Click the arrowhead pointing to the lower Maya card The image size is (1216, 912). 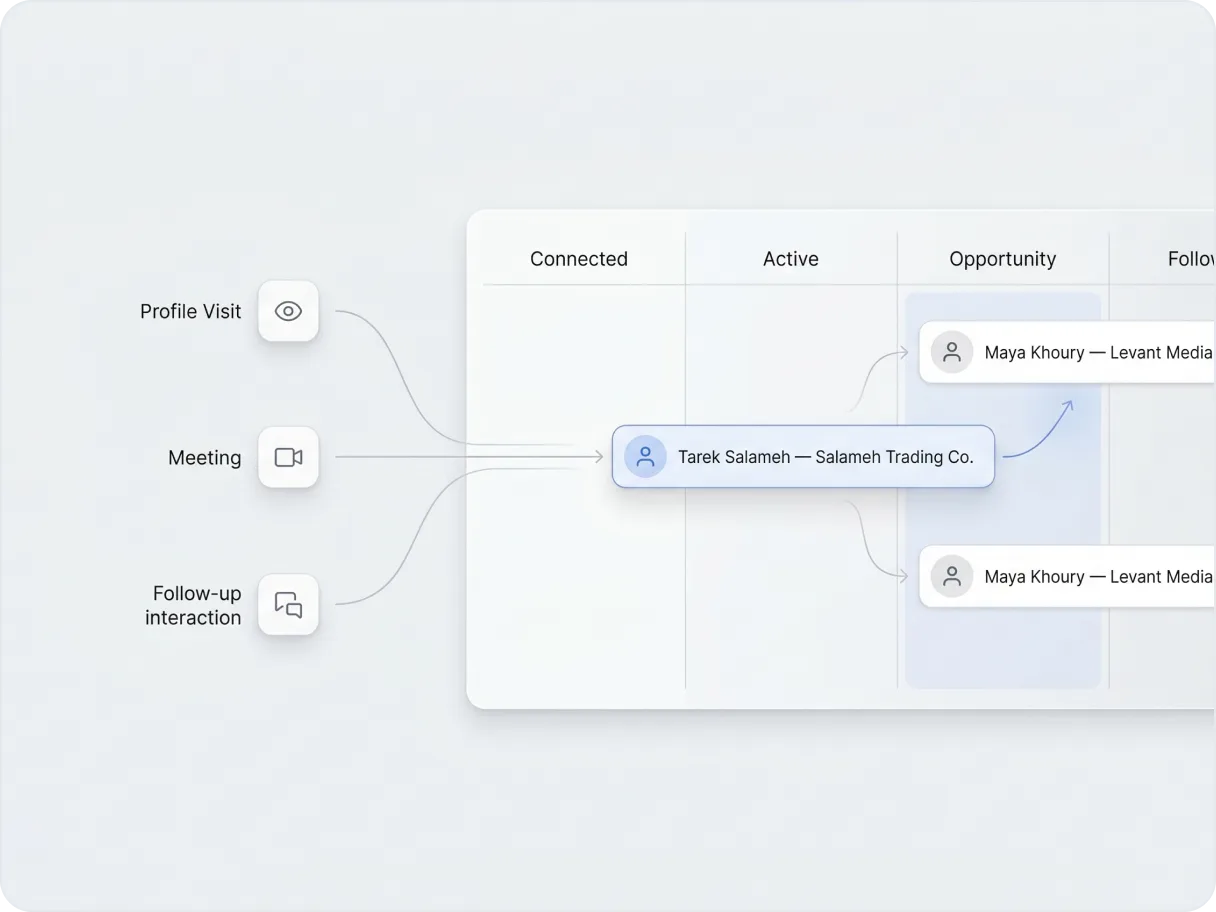pyautogui.click(x=903, y=576)
